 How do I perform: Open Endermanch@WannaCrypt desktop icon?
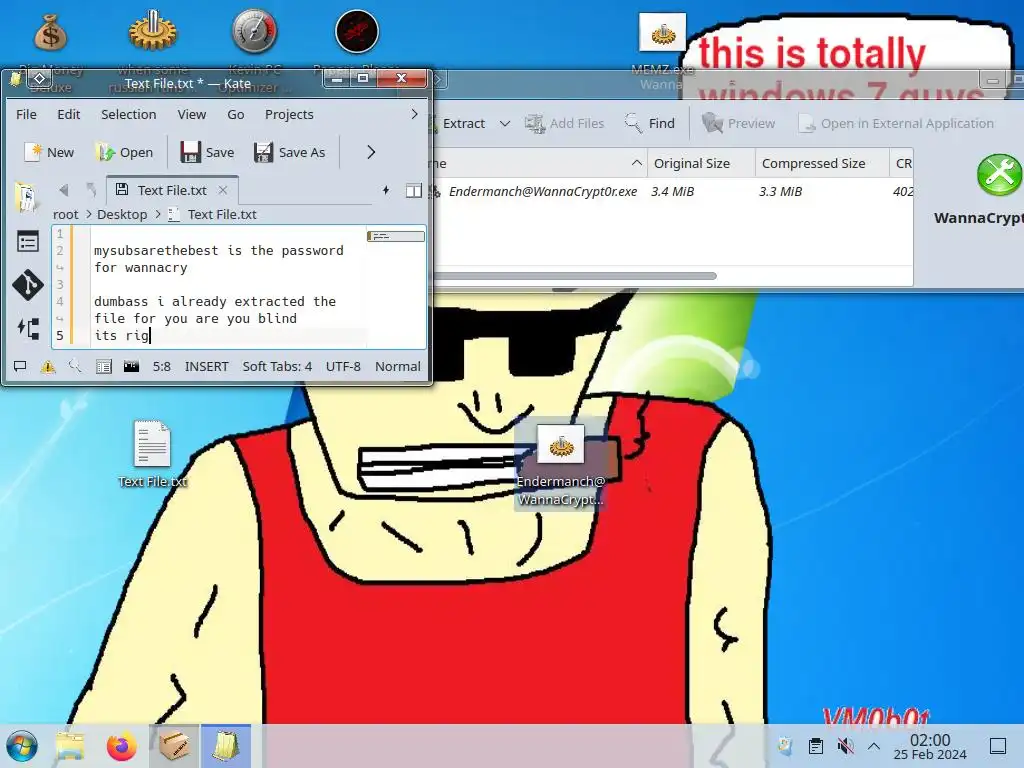pos(561,464)
